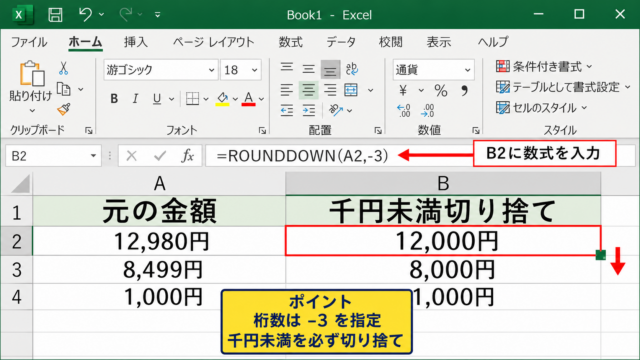The width and height of the screenshot is (640, 360).
Task: Decrease decimal places icon
Action: [428, 110]
